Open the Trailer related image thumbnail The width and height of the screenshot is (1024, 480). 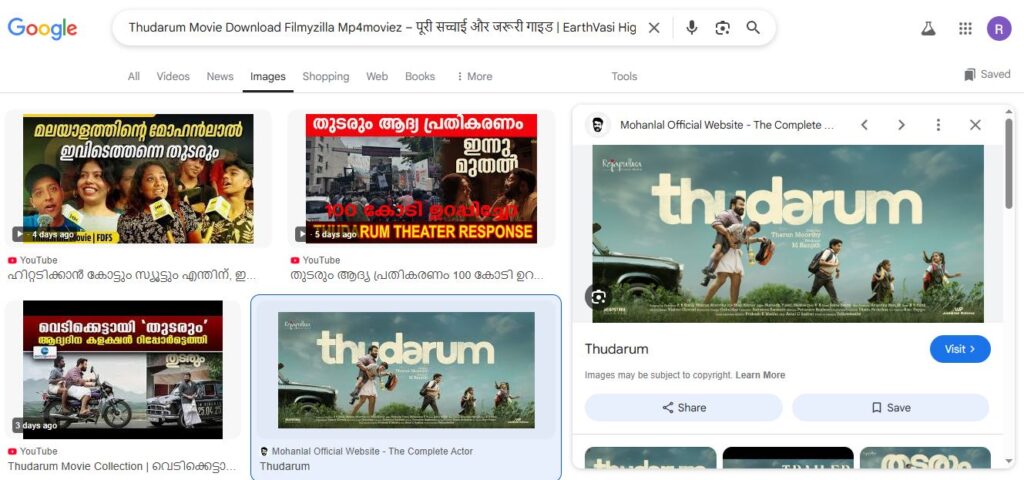[x=788, y=458]
